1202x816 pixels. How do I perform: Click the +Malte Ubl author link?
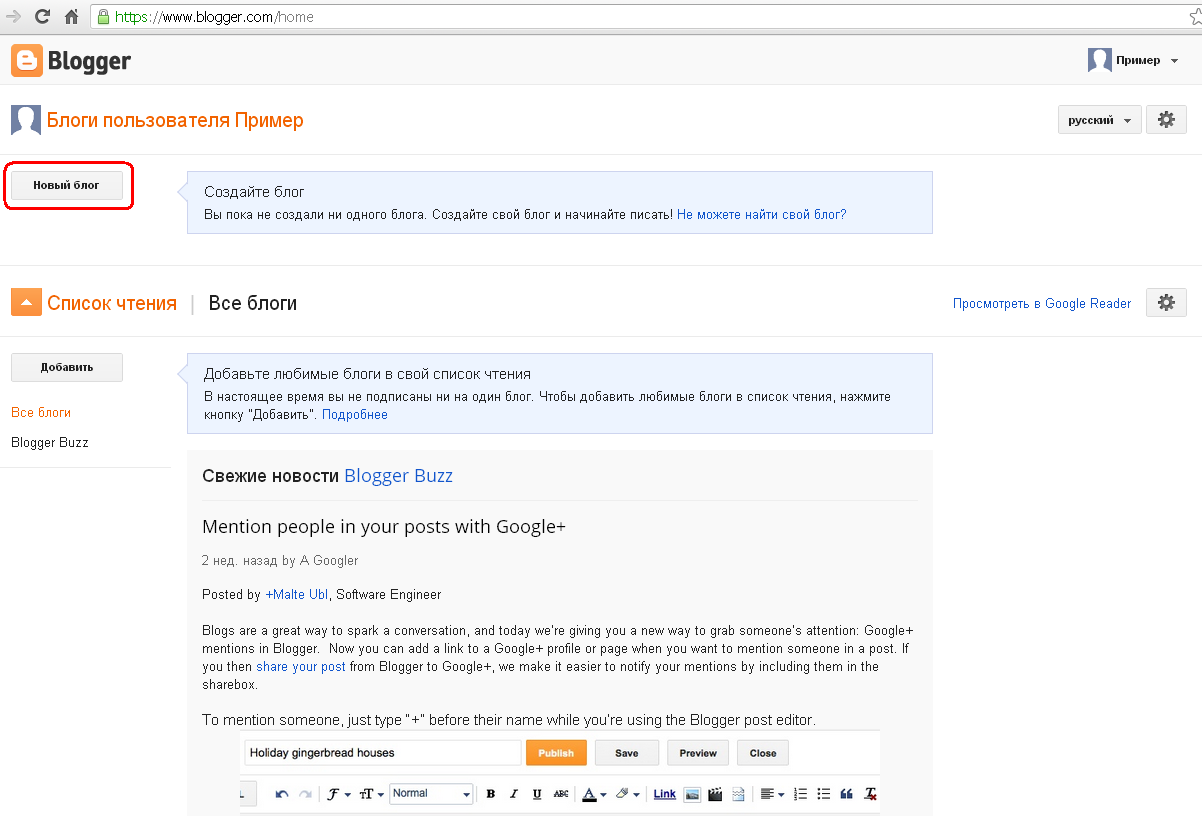(296, 594)
